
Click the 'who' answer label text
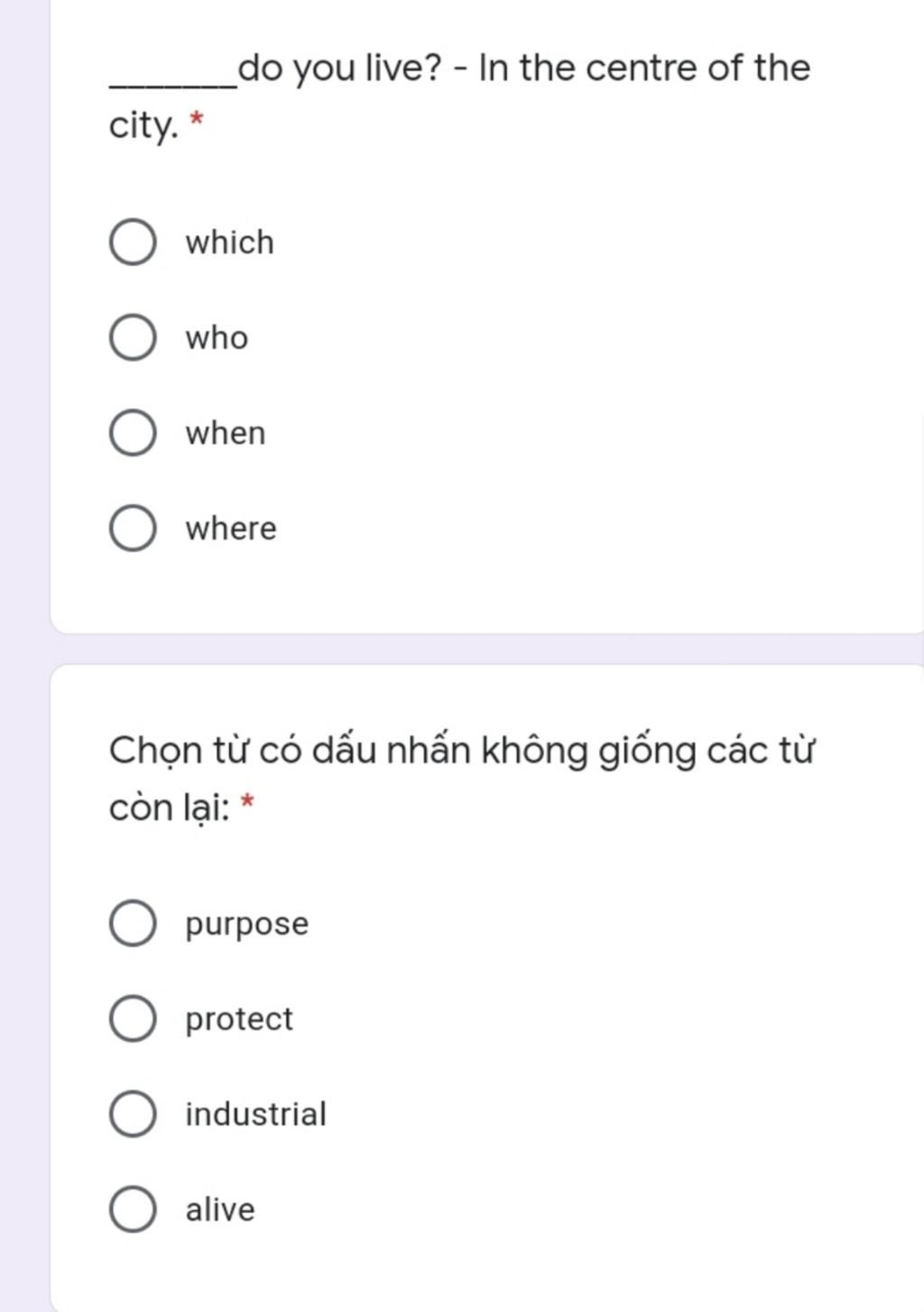tap(217, 337)
